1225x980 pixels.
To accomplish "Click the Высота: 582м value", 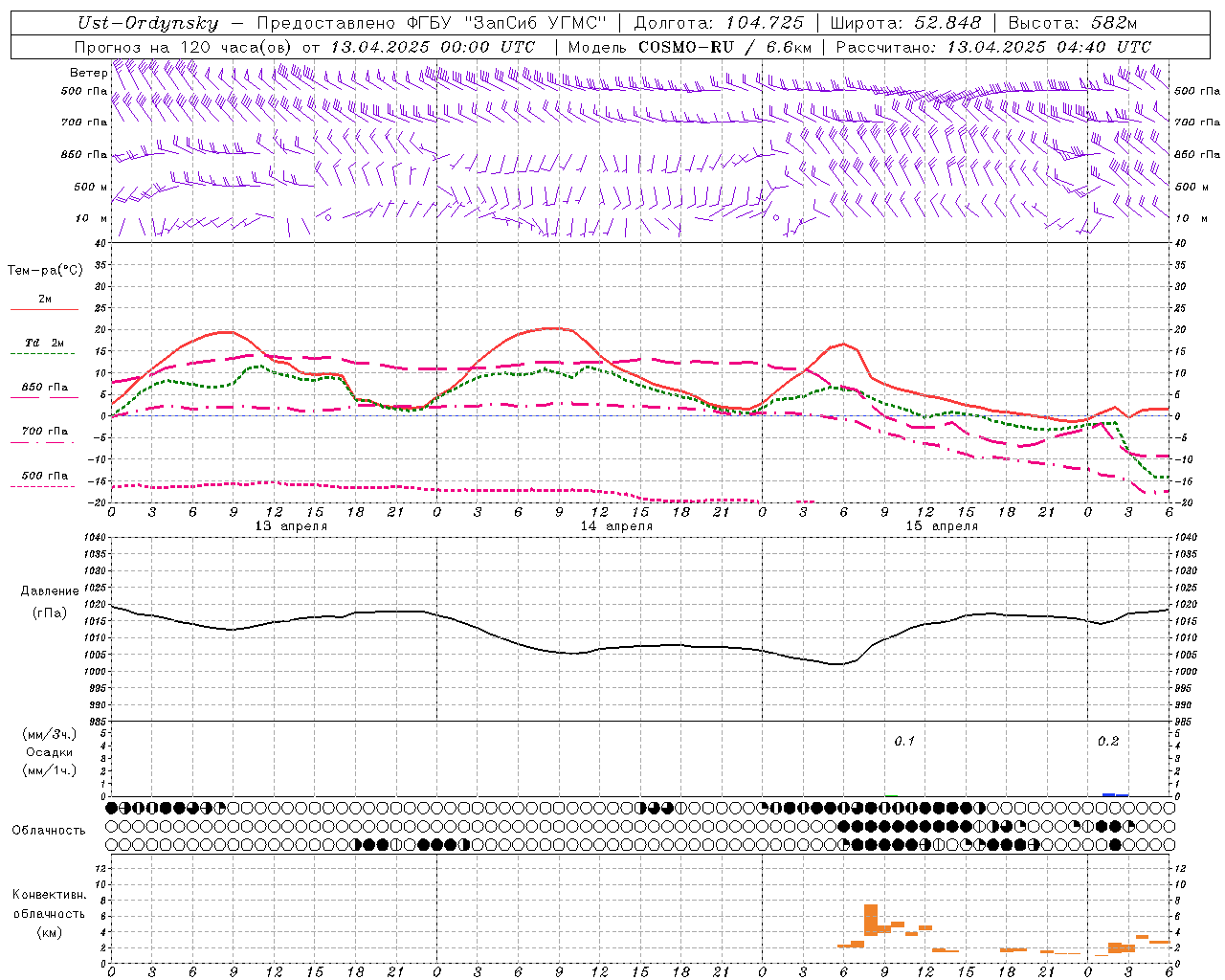I will [1073, 23].
